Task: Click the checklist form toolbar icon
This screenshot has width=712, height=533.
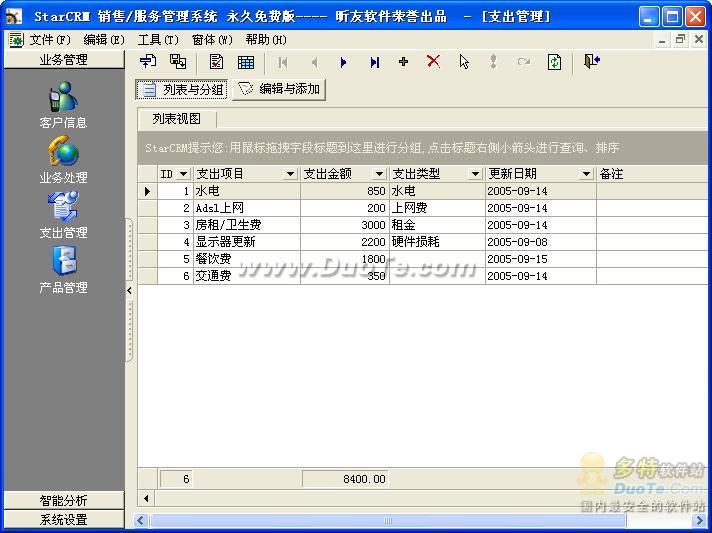Action: 216,61
